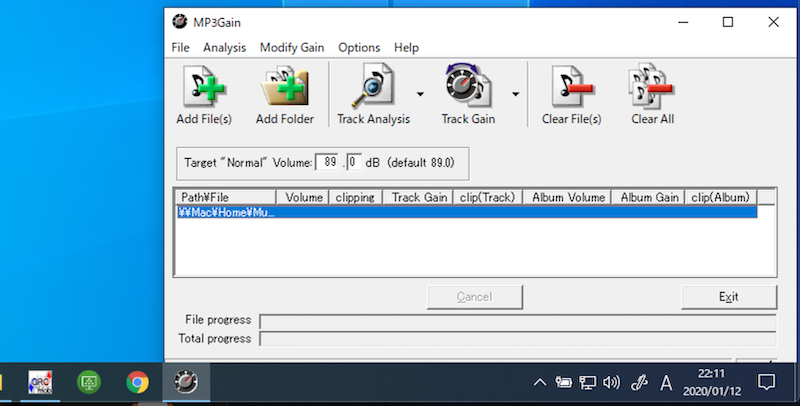Viewport: 800px width, 406px height.
Task: Sort the list by Track Gain column header
Action: [418, 198]
